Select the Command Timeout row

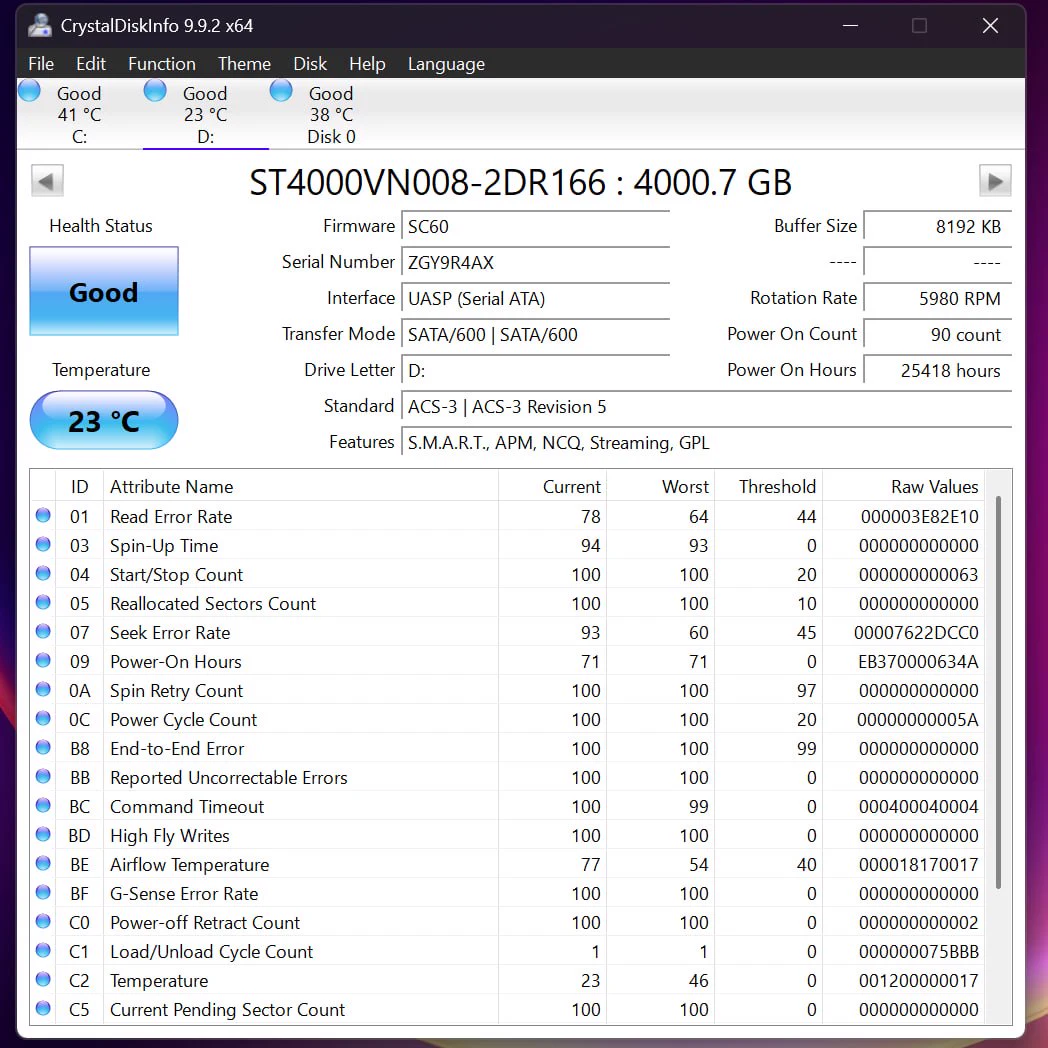point(508,807)
